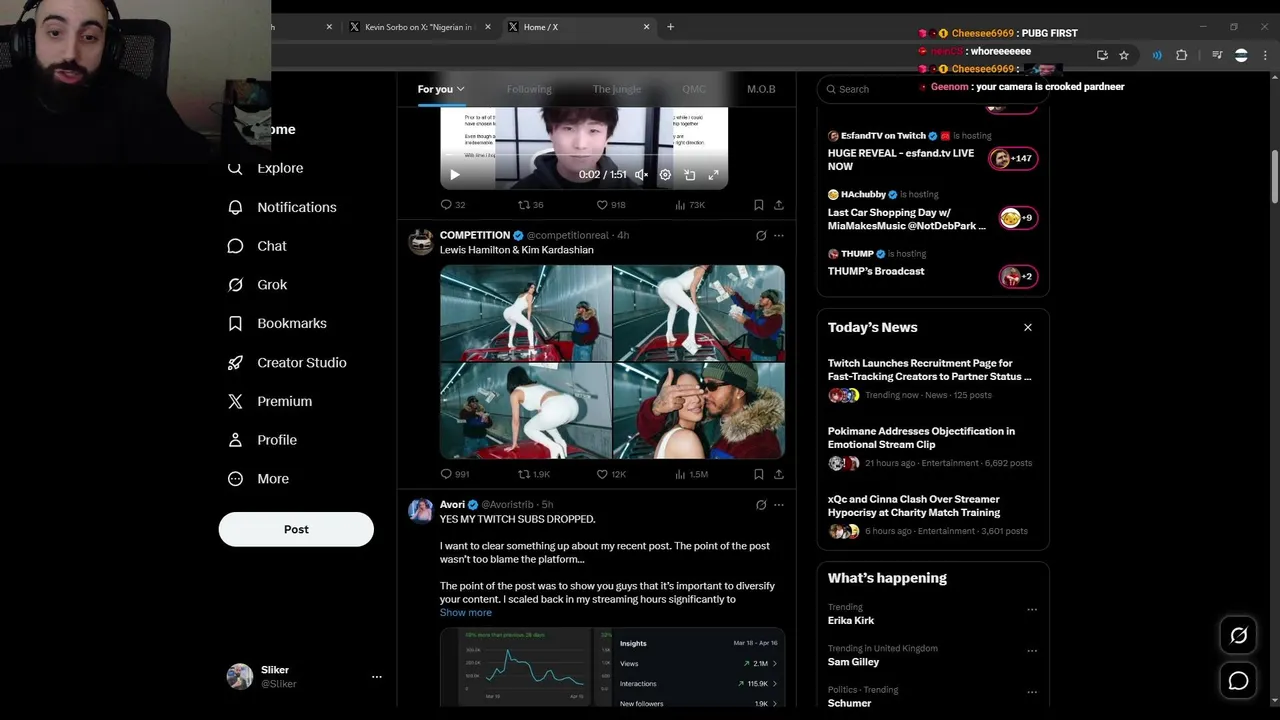Open floating messages chat button
1280x720 pixels.
coord(1238,681)
